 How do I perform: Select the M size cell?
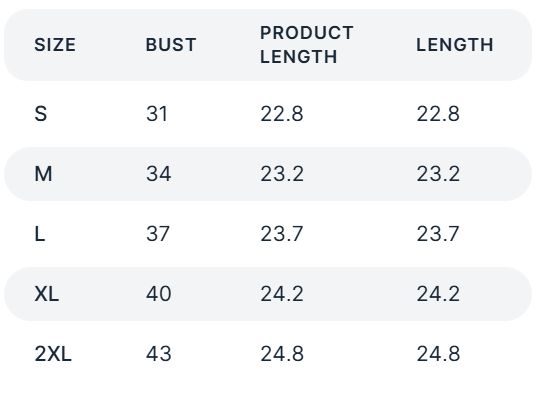point(43,174)
